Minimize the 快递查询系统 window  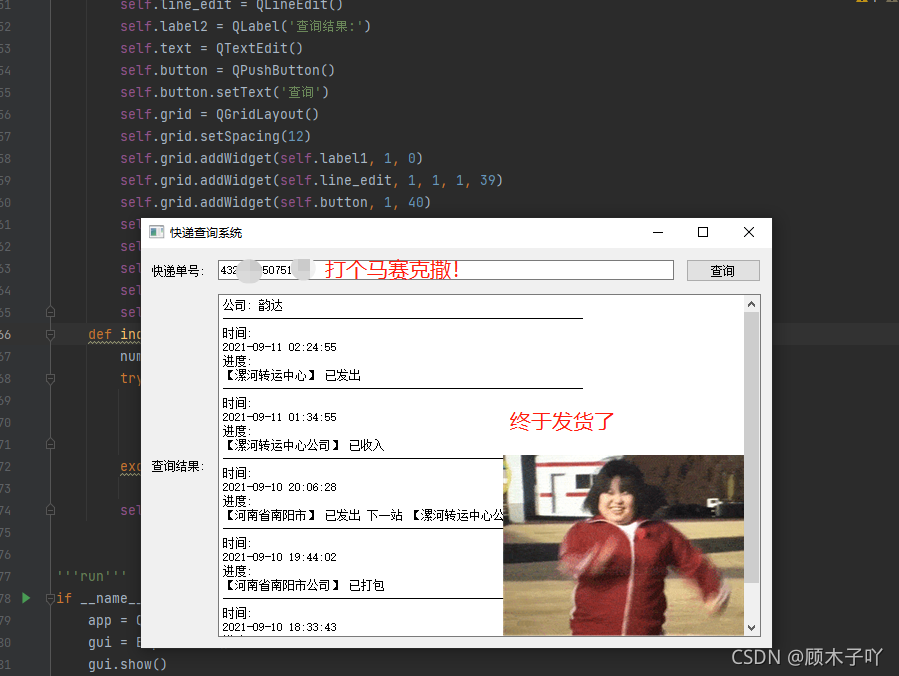(x=658, y=232)
